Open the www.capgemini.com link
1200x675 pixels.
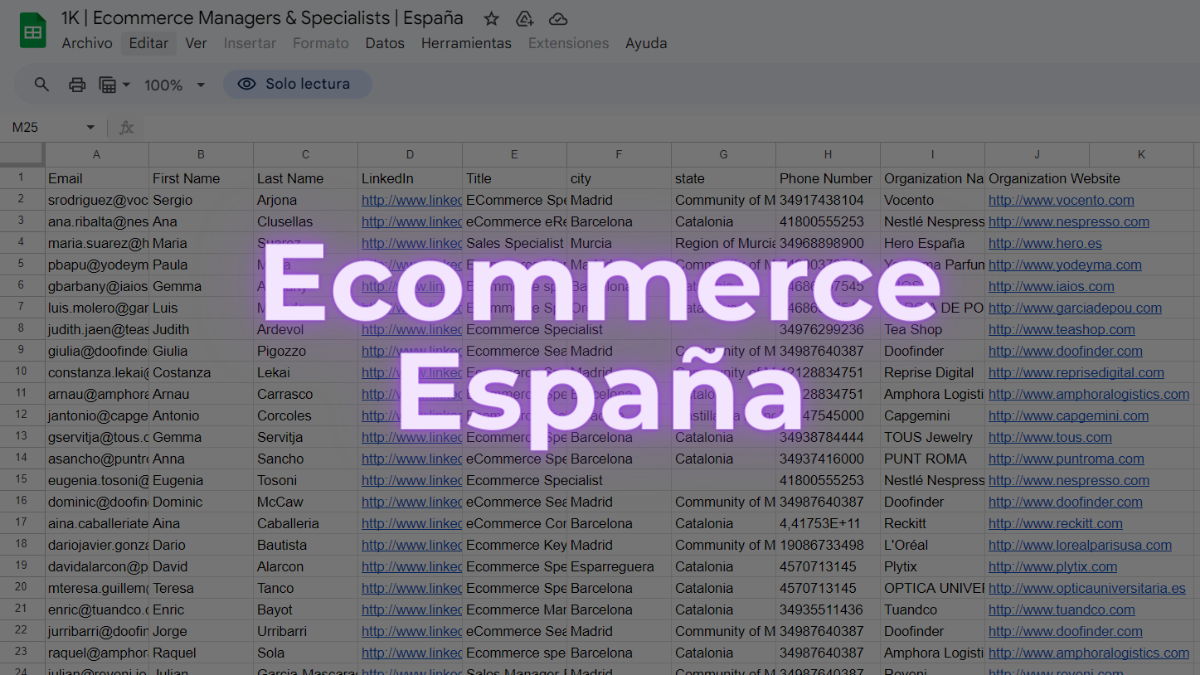[x=1068, y=416]
